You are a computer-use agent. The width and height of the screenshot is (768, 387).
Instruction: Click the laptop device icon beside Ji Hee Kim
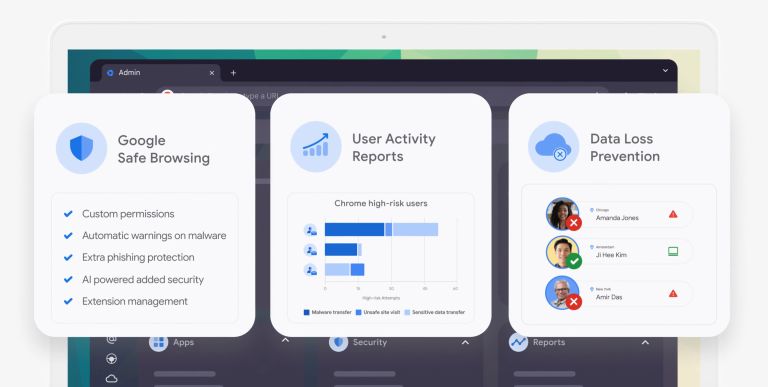(x=673, y=252)
